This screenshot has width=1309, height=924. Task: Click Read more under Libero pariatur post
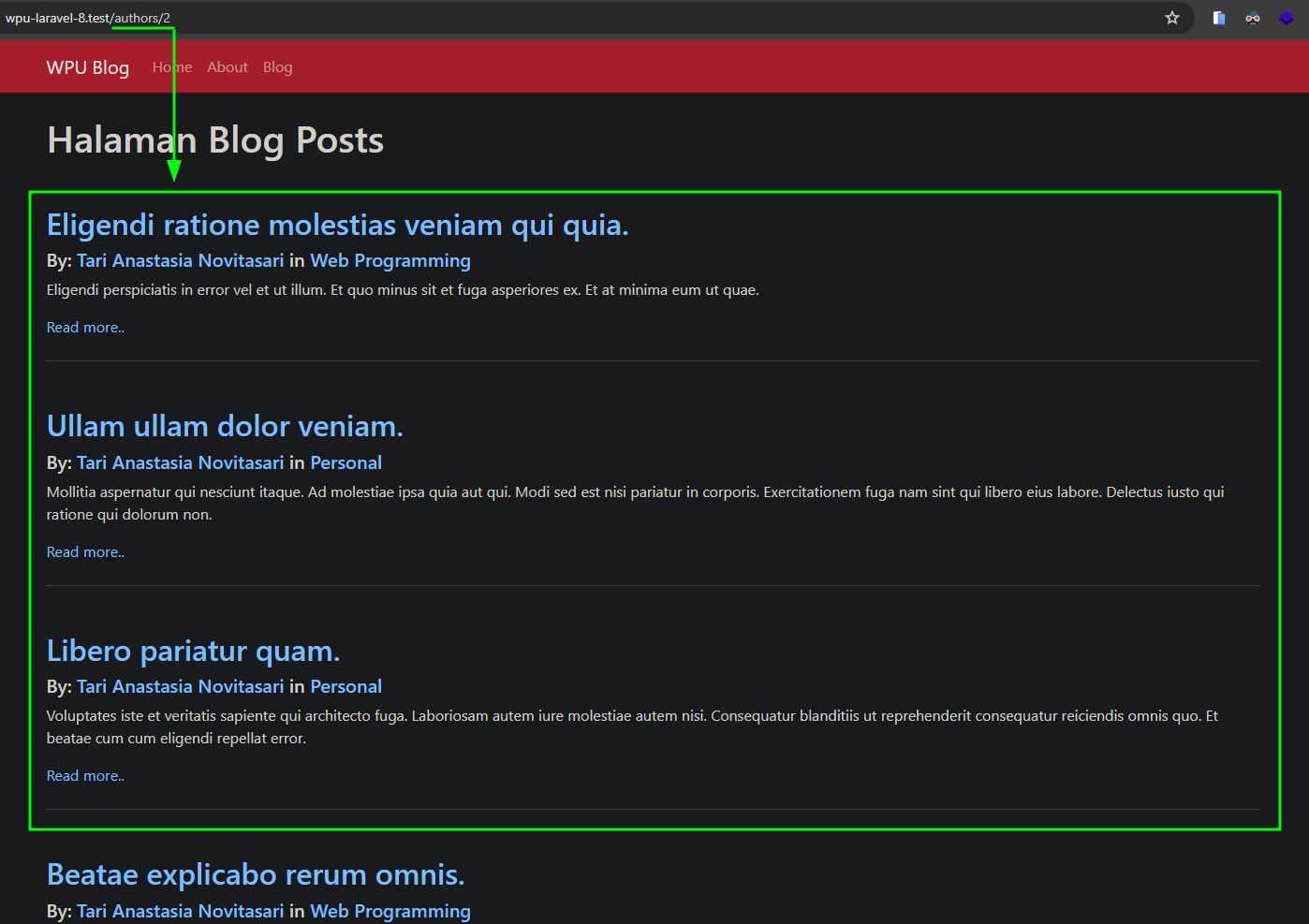[x=85, y=776]
